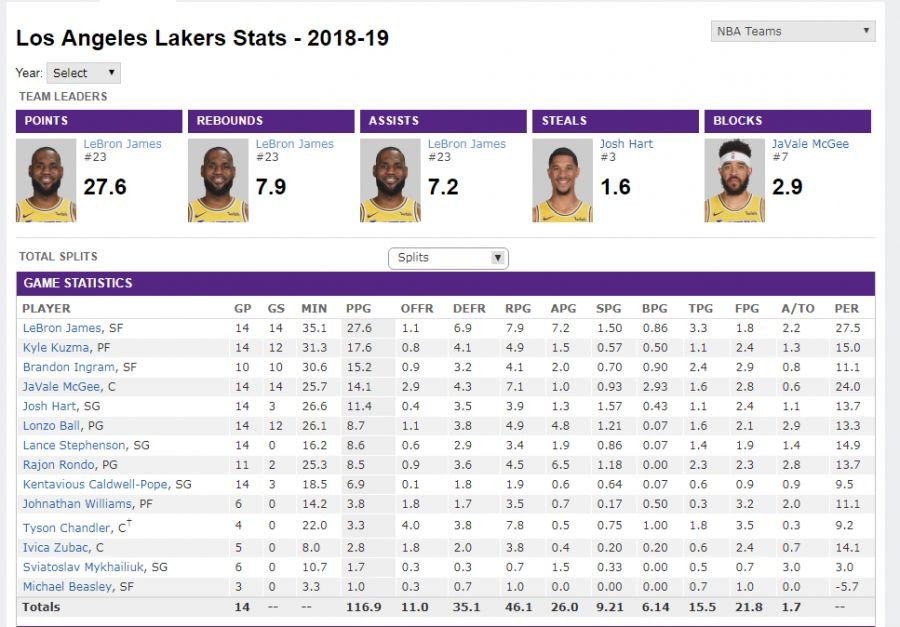This screenshot has height=627, width=900.
Task: Click the TOTAL SPLITS label
Action: pos(58,257)
